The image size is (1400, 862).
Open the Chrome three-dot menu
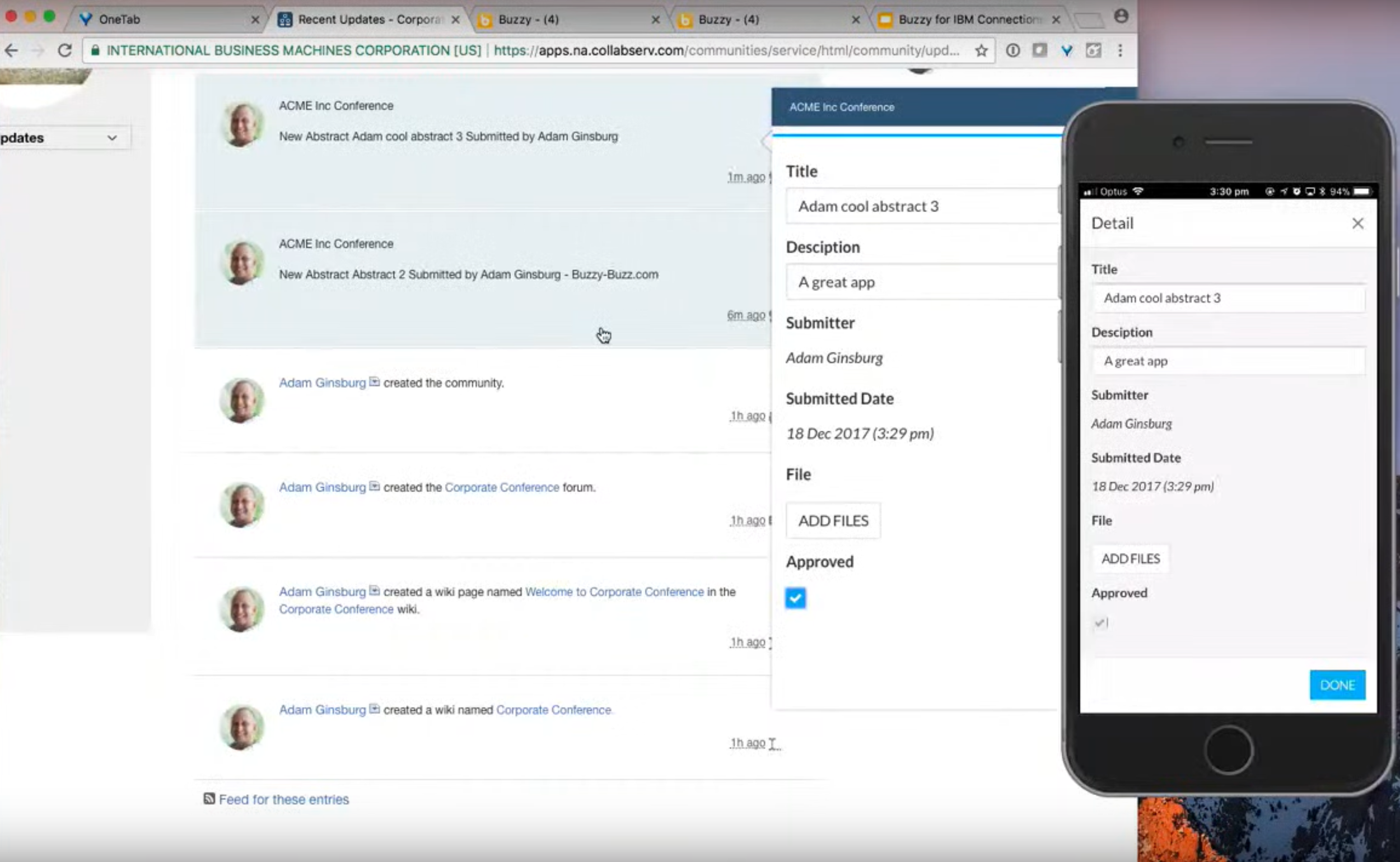click(1120, 50)
